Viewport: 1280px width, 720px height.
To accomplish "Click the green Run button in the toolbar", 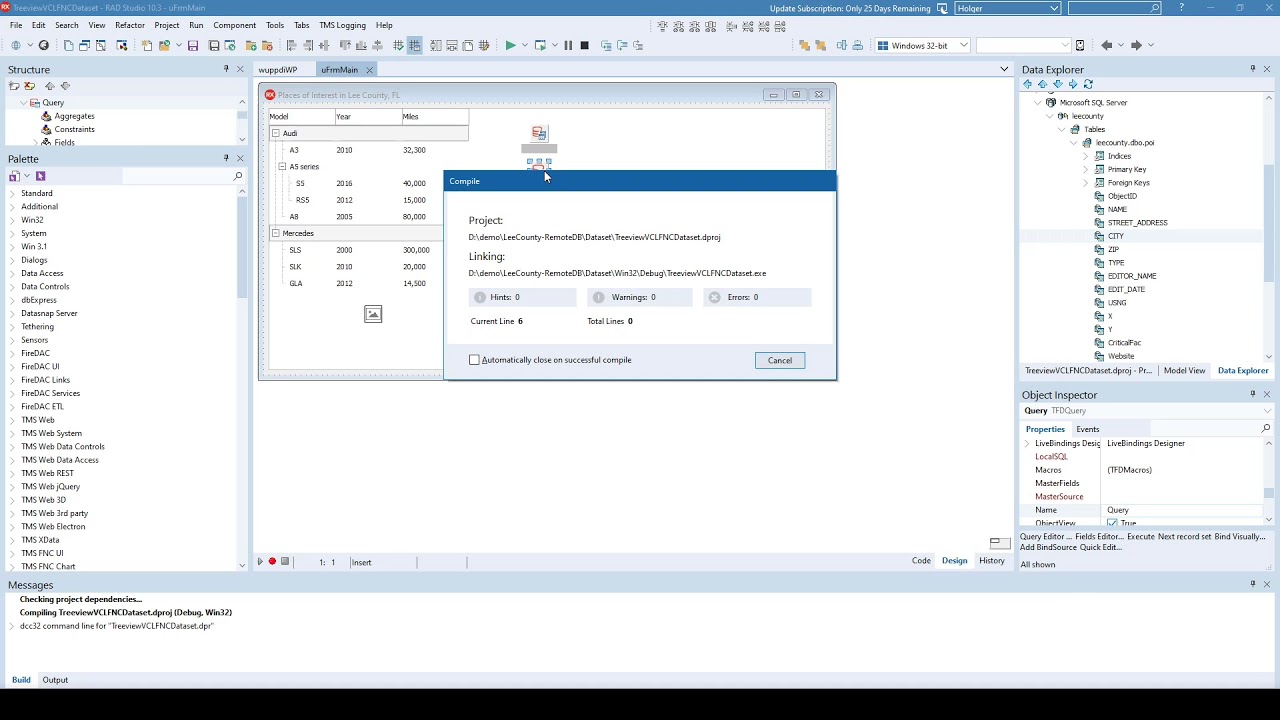I will (x=510, y=45).
